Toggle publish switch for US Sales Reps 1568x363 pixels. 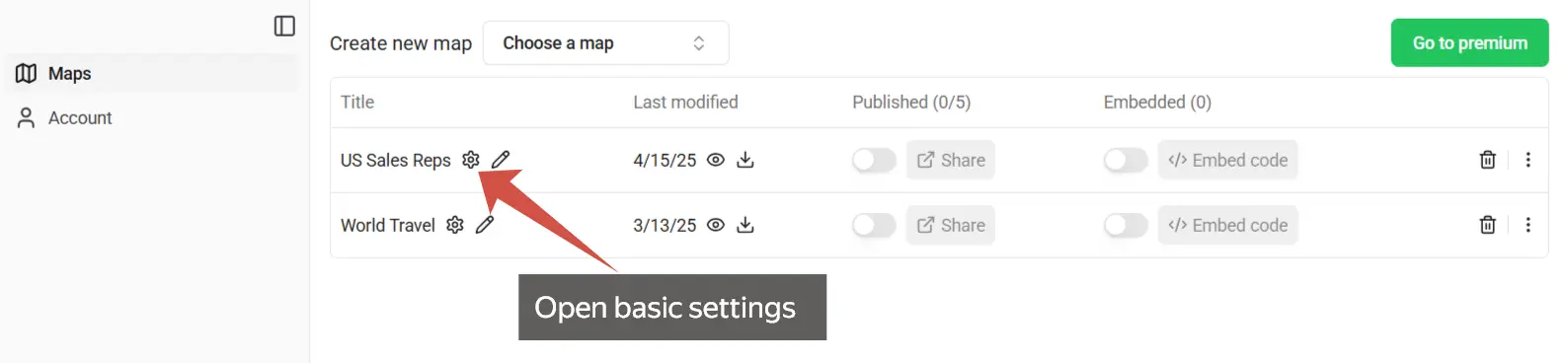click(x=874, y=160)
